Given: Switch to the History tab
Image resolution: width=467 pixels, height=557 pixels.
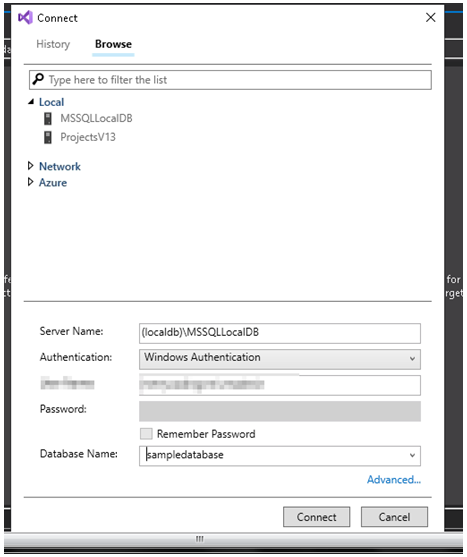Looking at the screenshot, I should coord(53,44).
